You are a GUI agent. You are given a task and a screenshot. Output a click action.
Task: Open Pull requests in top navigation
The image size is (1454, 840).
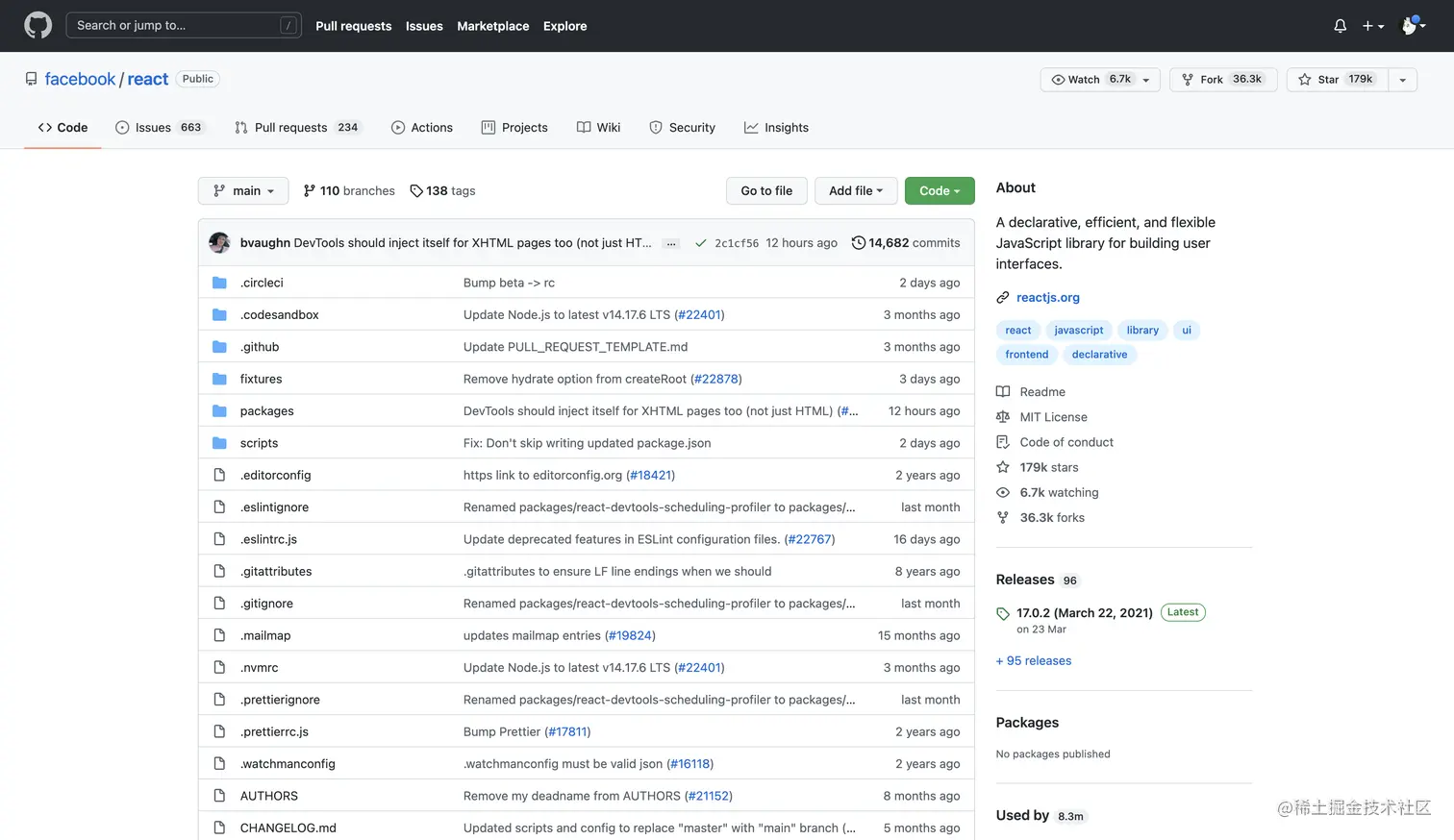(x=353, y=26)
